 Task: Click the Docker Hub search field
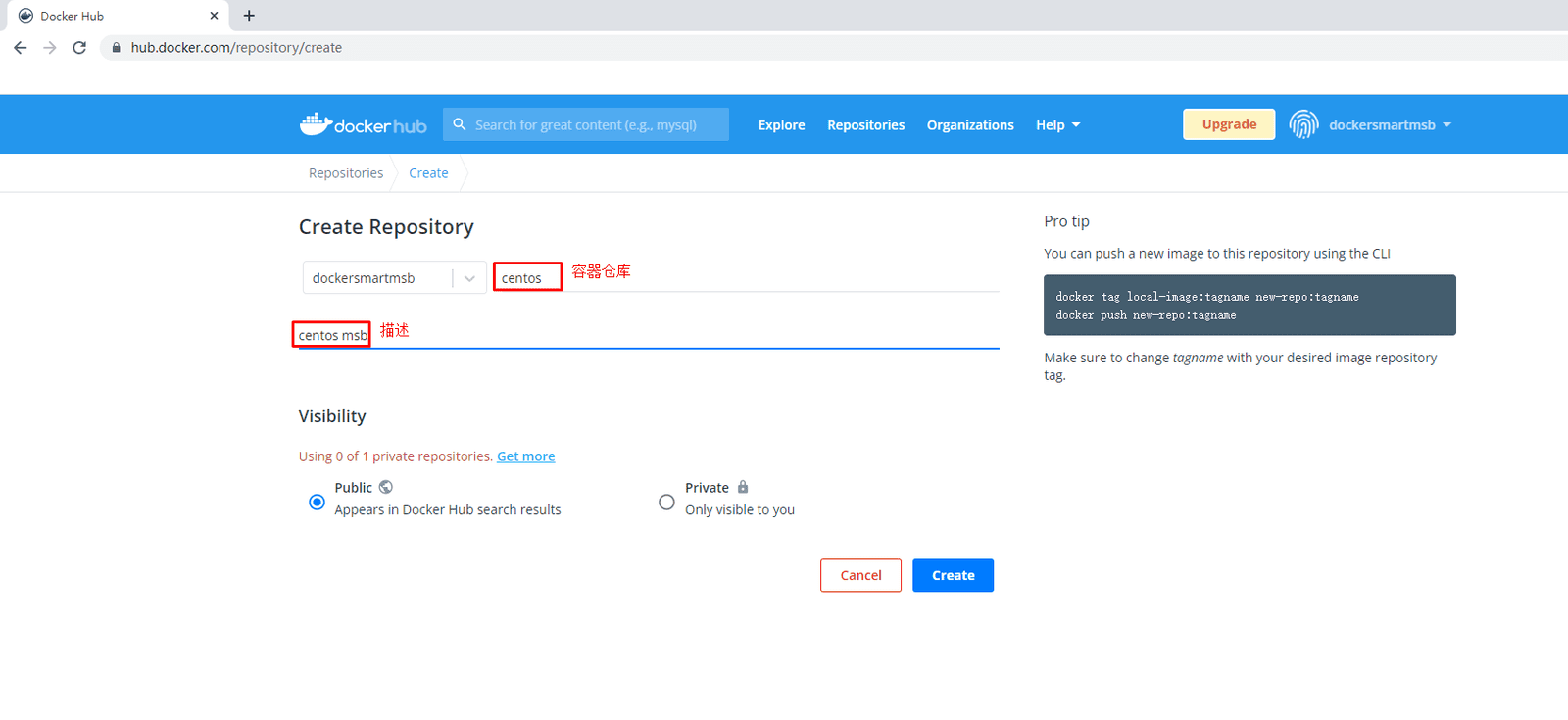586,124
